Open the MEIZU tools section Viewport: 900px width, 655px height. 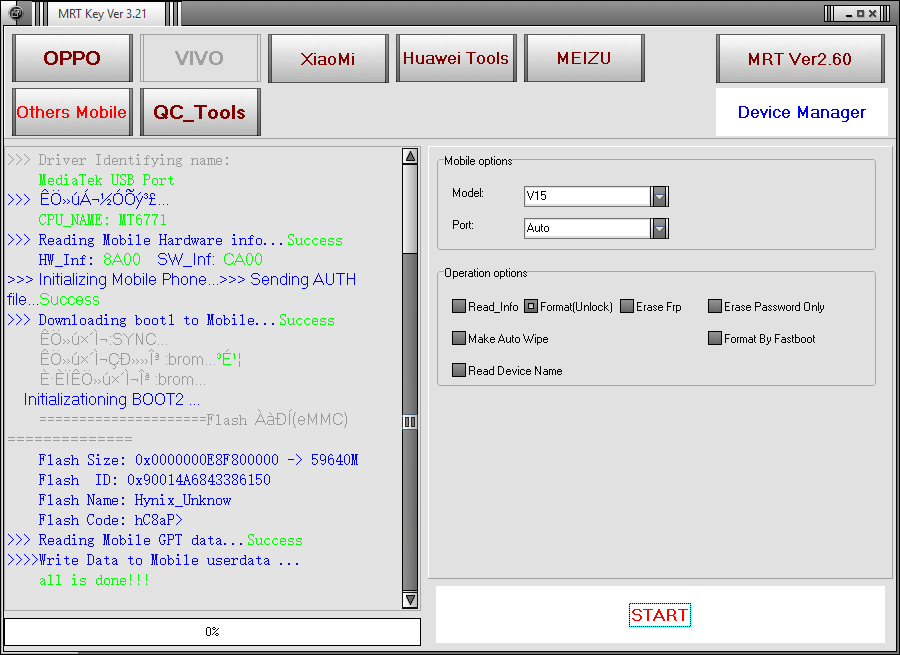584,58
